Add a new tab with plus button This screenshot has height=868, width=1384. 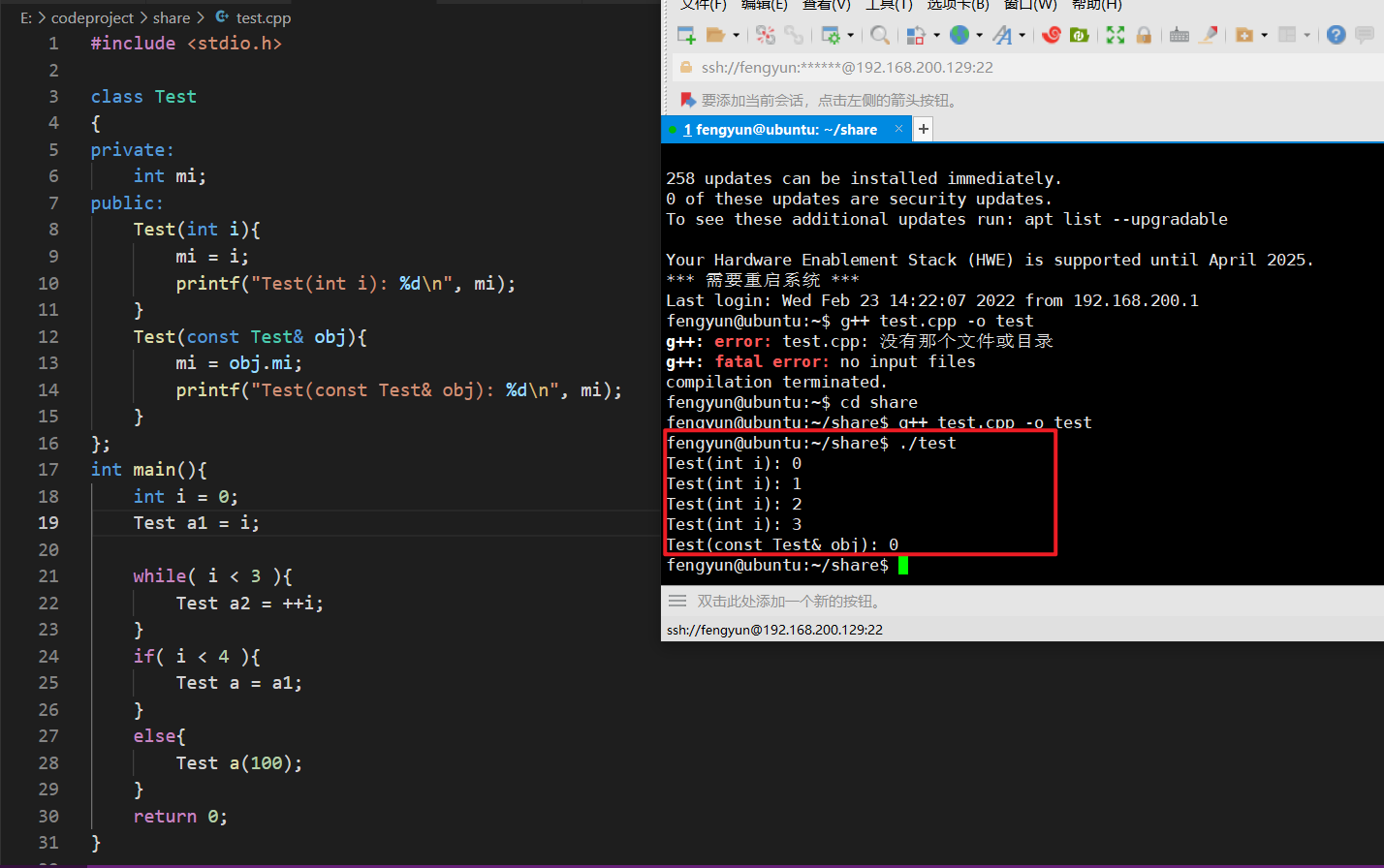(924, 129)
